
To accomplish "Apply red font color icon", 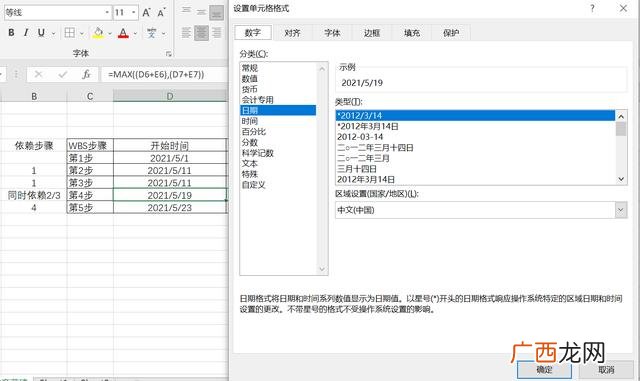I will (123, 33).
